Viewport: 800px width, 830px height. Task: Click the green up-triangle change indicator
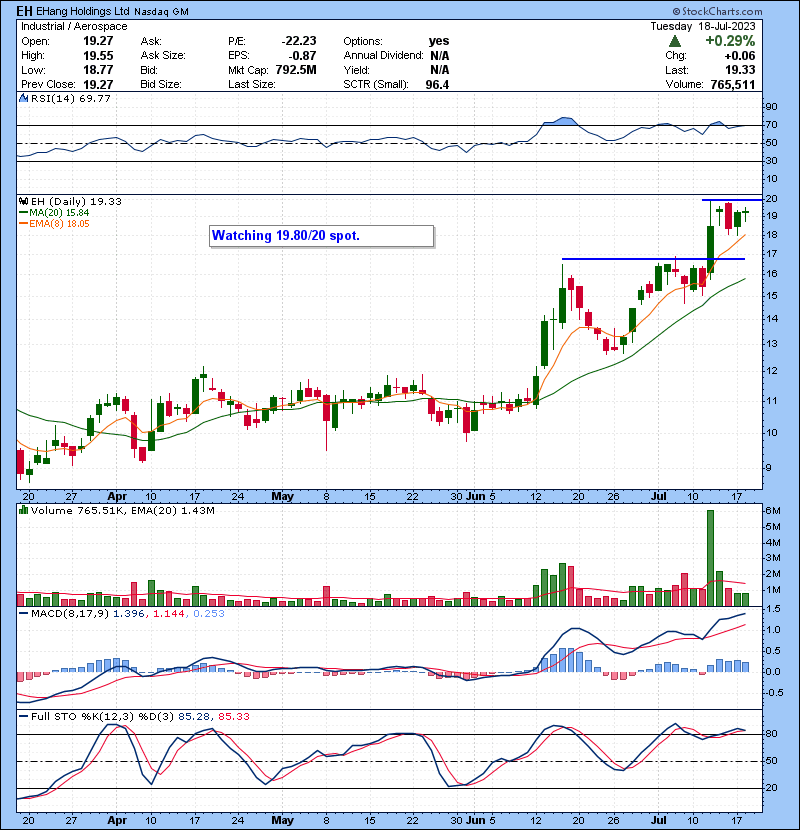pos(675,41)
